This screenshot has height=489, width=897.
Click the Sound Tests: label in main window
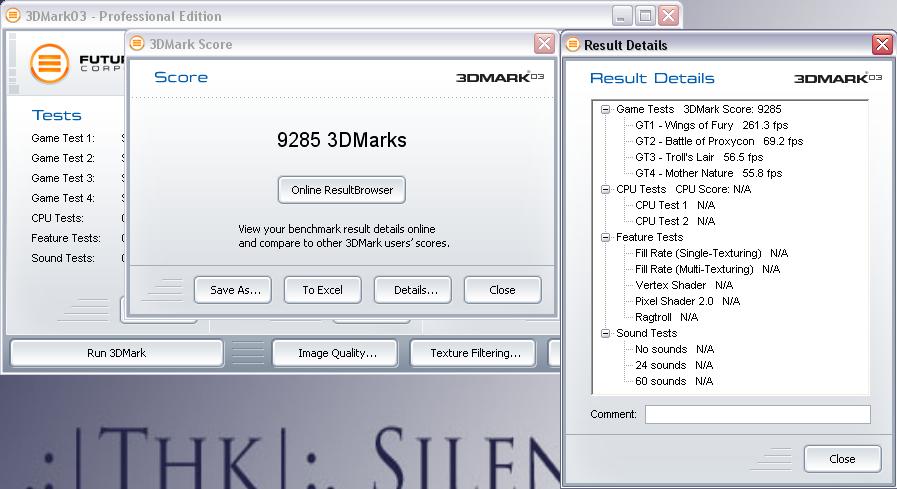pyautogui.click(x=63, y=259)
